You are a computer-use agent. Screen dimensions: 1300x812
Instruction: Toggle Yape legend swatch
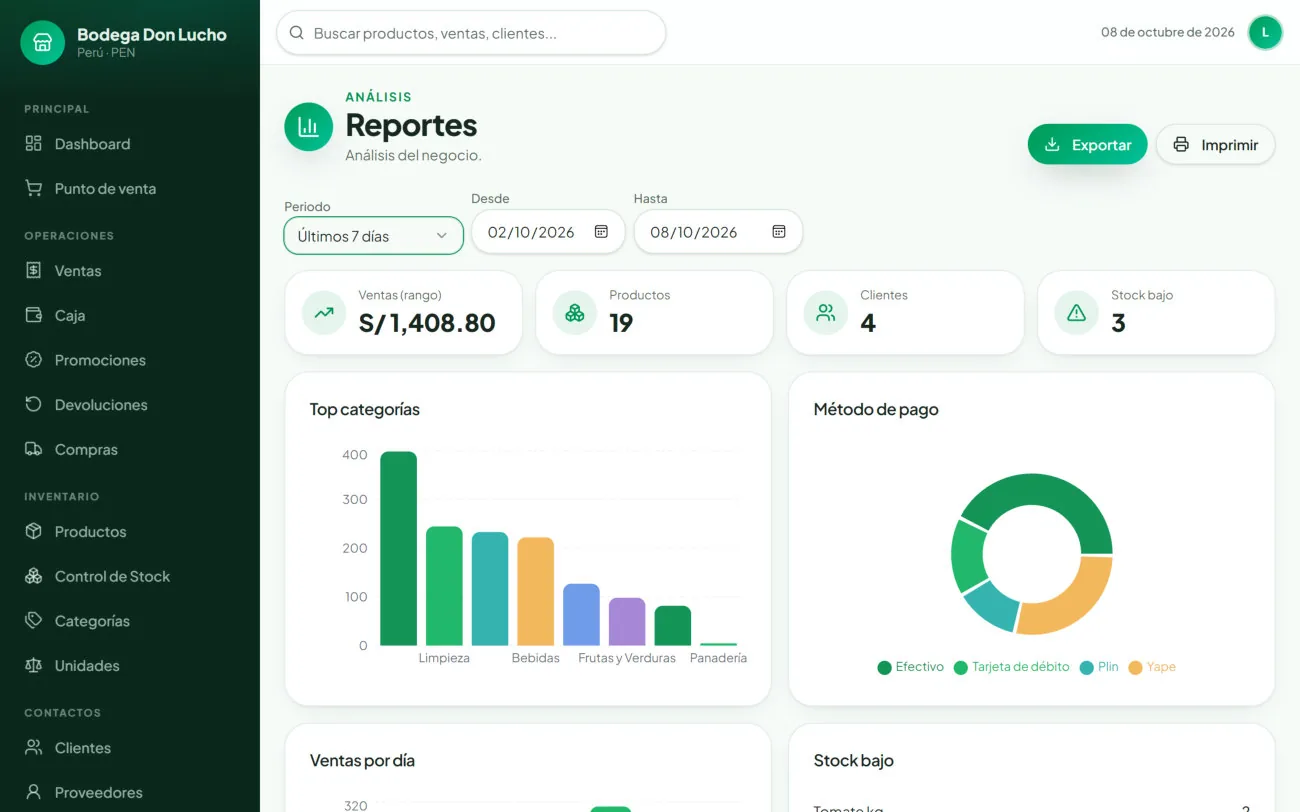click(x=1135, y=667)
